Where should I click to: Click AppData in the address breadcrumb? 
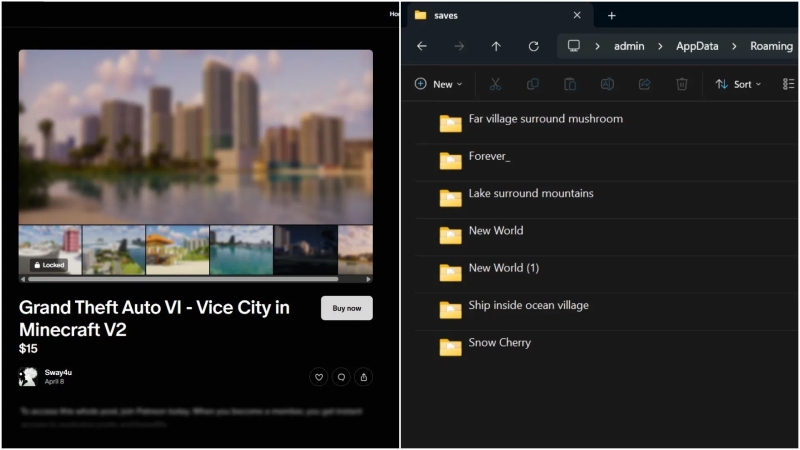[x=697, y=46]
